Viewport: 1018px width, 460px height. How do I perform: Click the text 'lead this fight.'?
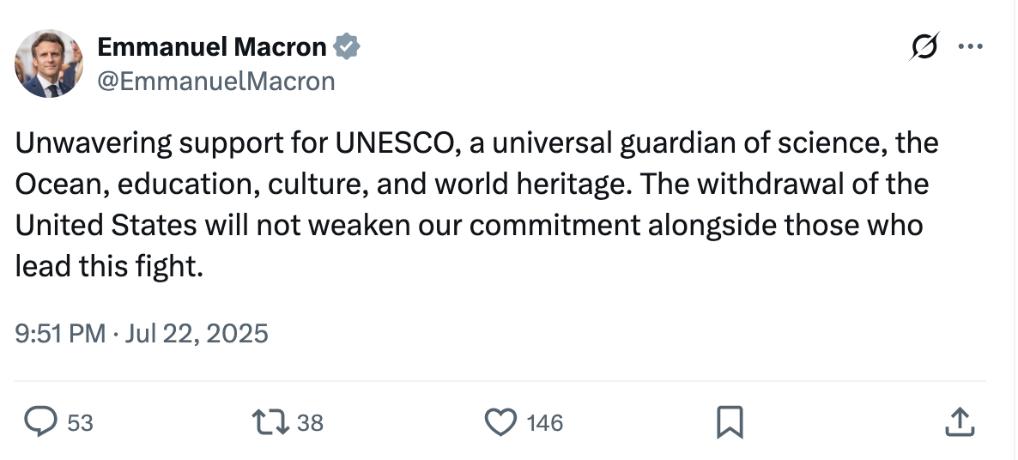tap(110, 265)
